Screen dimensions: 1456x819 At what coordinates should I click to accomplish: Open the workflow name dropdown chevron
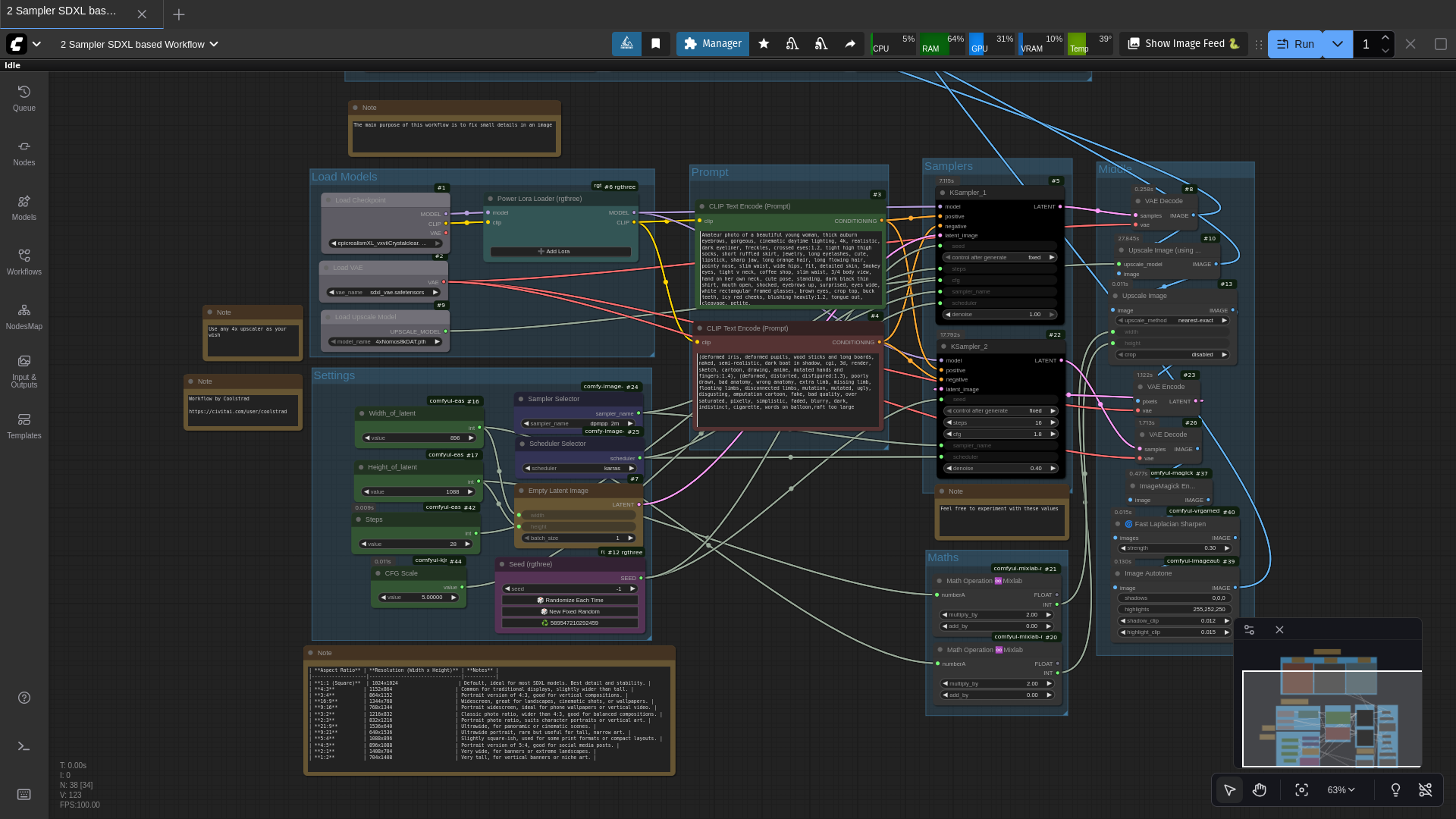pyautogui.click(x=214, y=44)
